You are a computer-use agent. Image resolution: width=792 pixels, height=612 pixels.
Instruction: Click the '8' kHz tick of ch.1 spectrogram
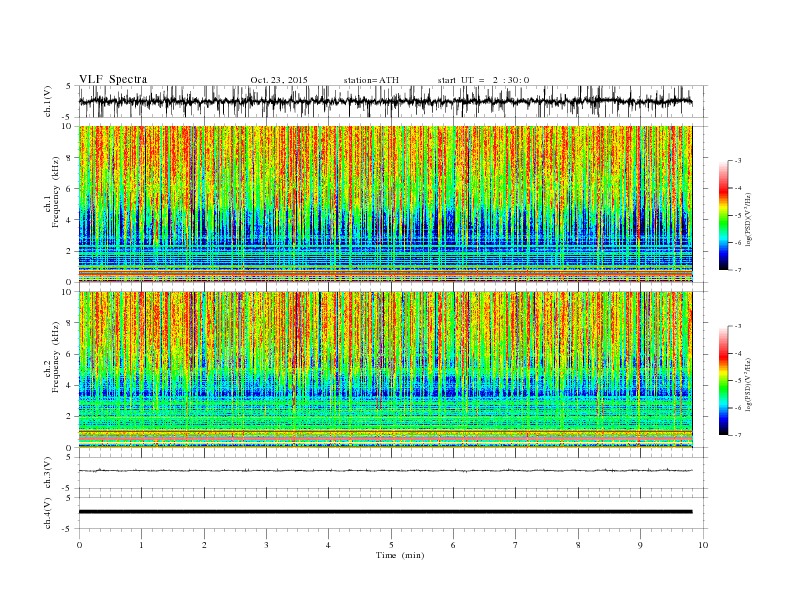coord(70,158)
